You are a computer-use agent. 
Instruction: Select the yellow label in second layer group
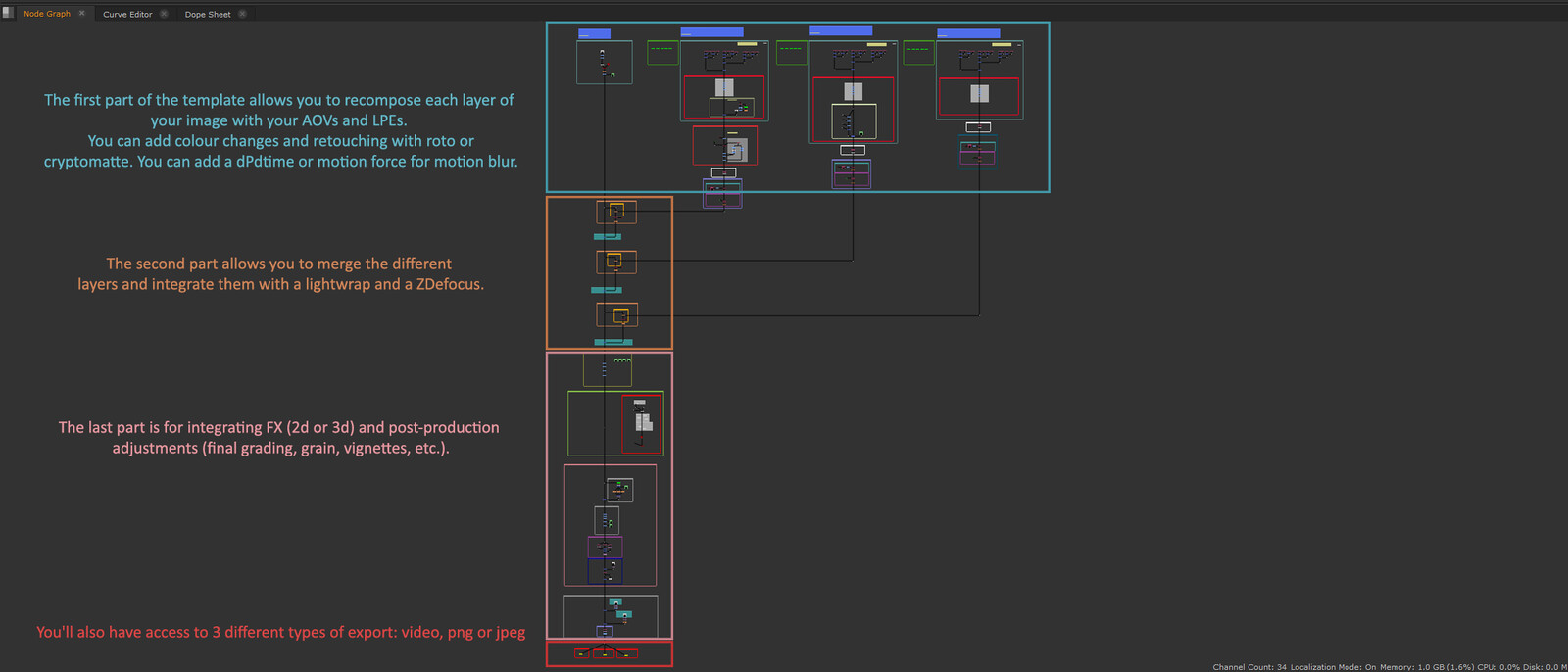(x=747, y=44)
